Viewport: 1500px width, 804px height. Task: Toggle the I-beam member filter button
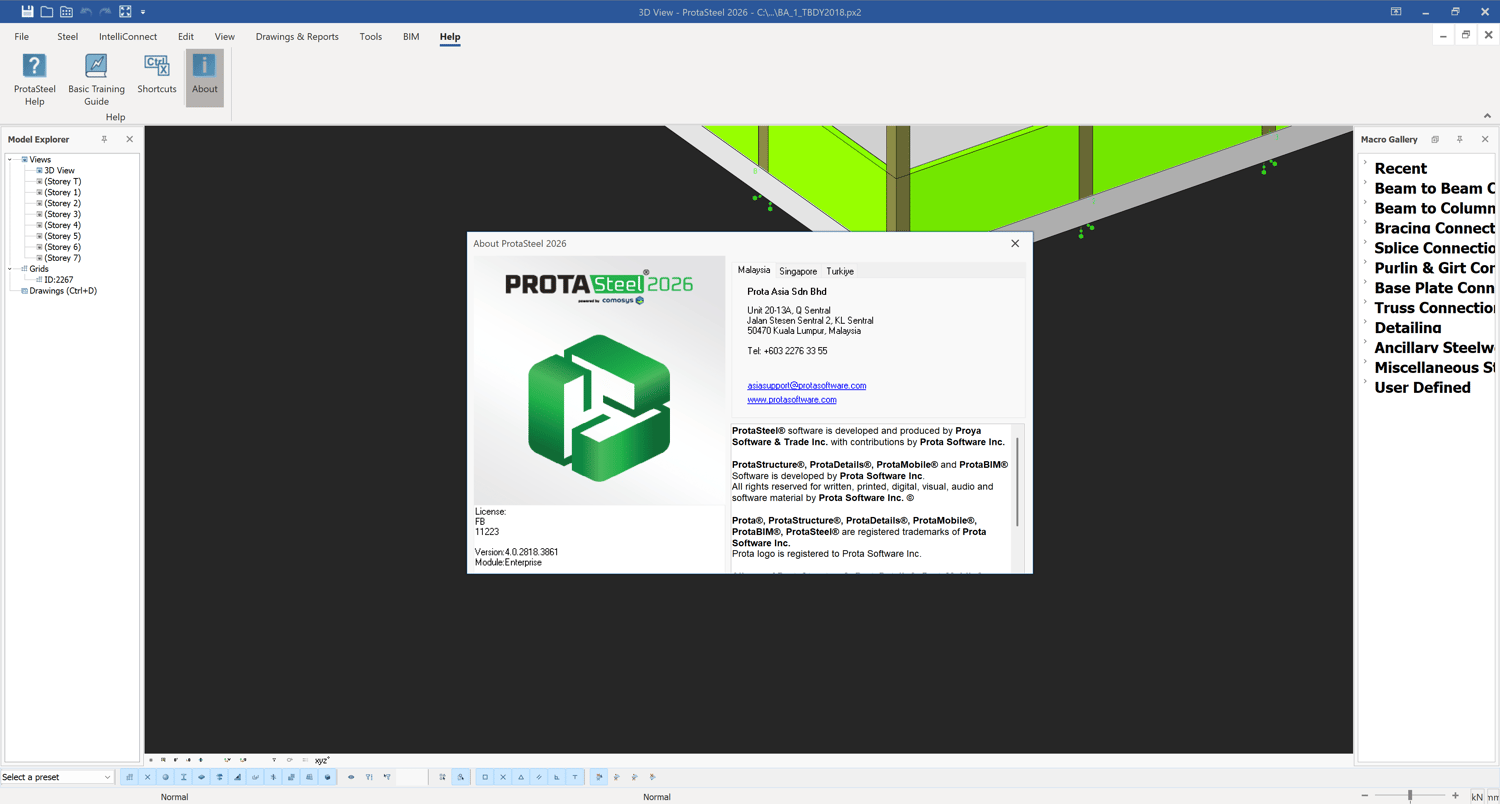184,777
